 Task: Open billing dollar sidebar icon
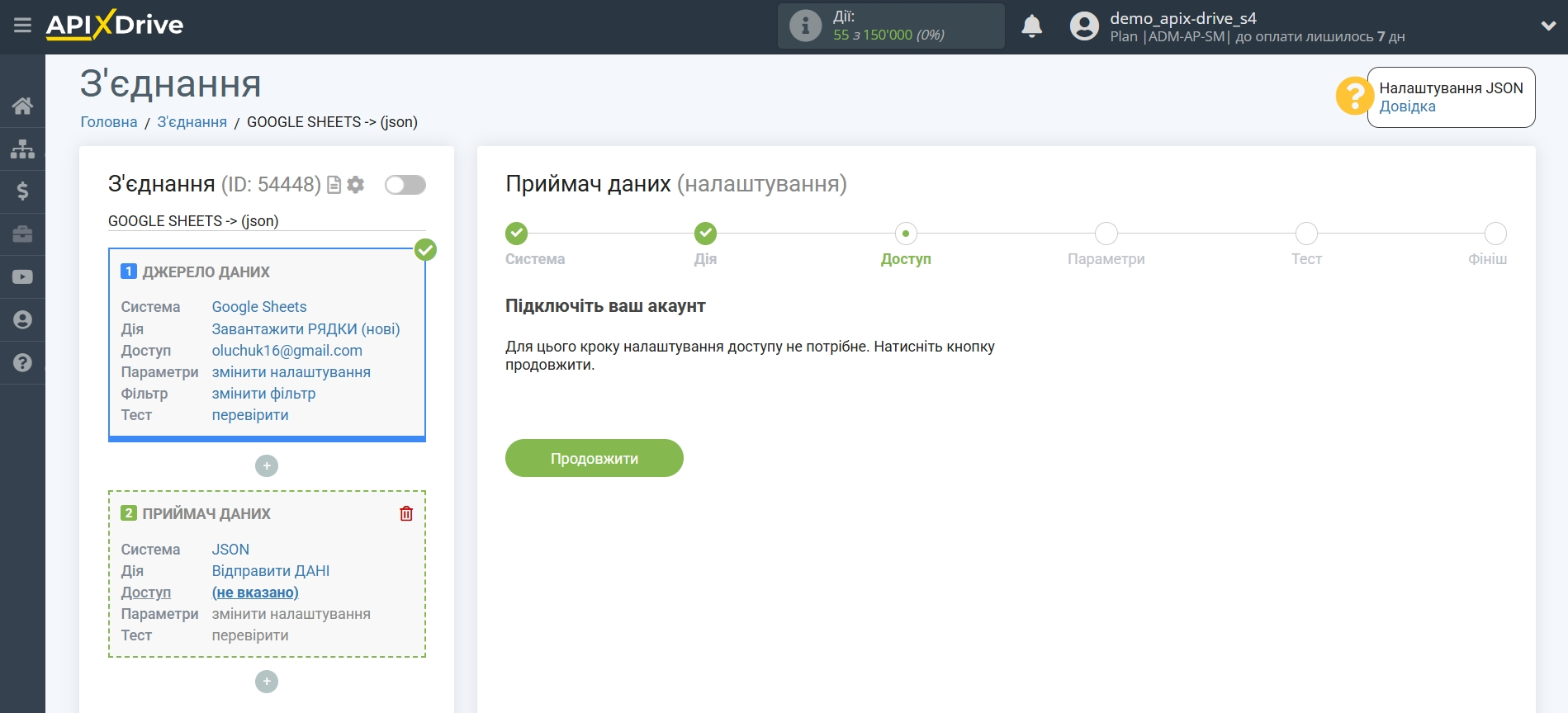coord(22,191)
